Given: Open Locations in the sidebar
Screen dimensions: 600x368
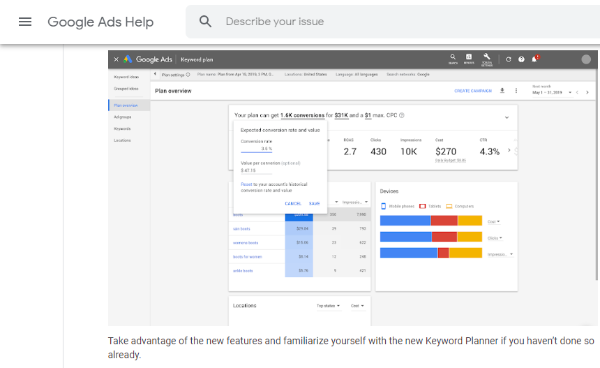Looking at the screenshot, I should click(122, 140).
